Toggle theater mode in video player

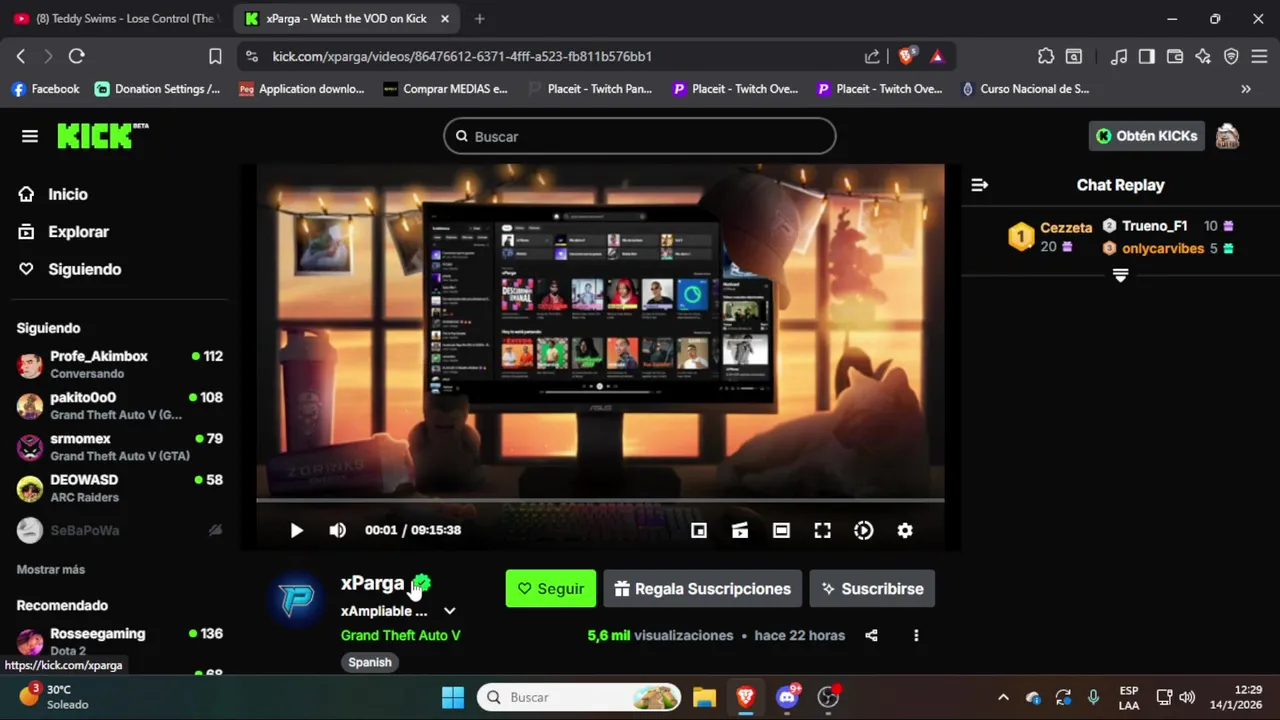781,530
